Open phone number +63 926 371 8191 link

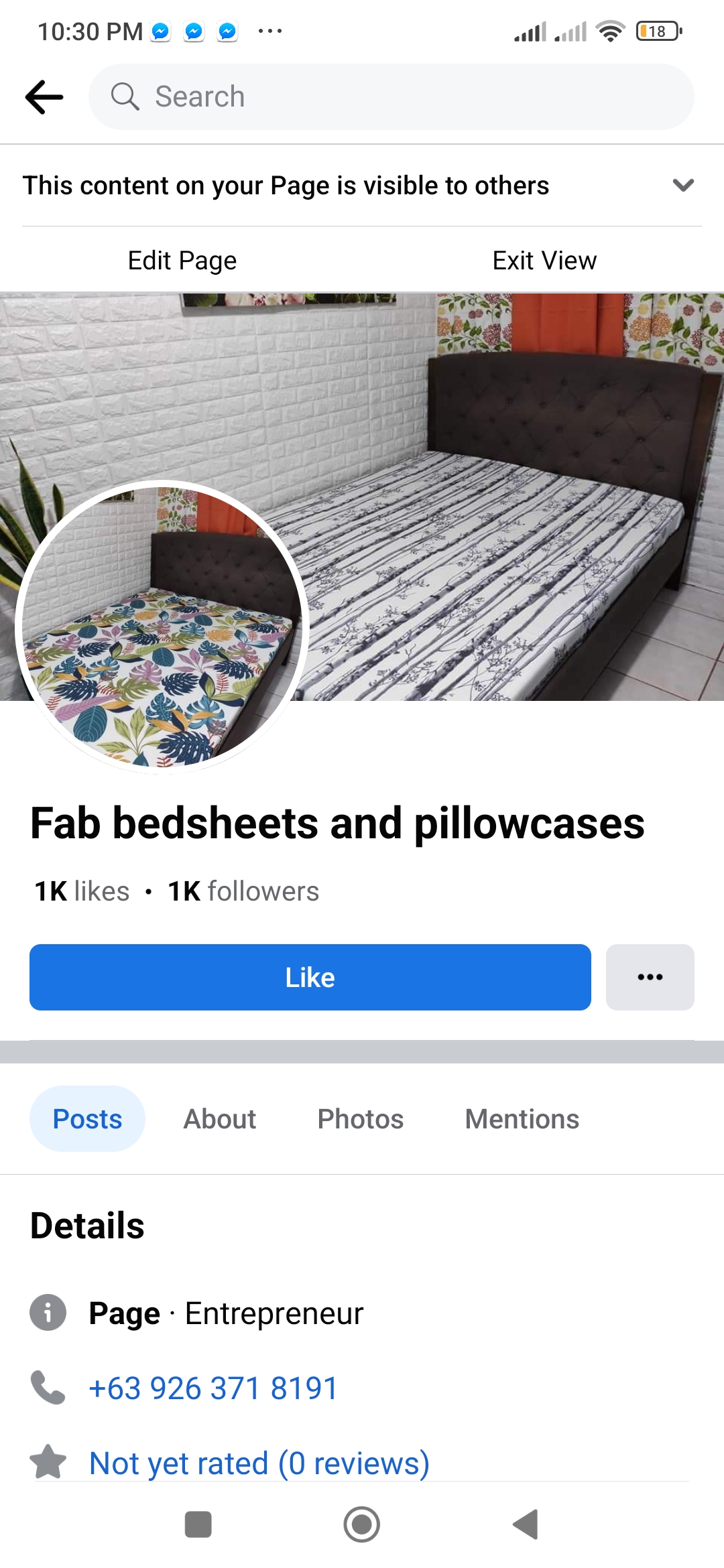point(213,1388)
